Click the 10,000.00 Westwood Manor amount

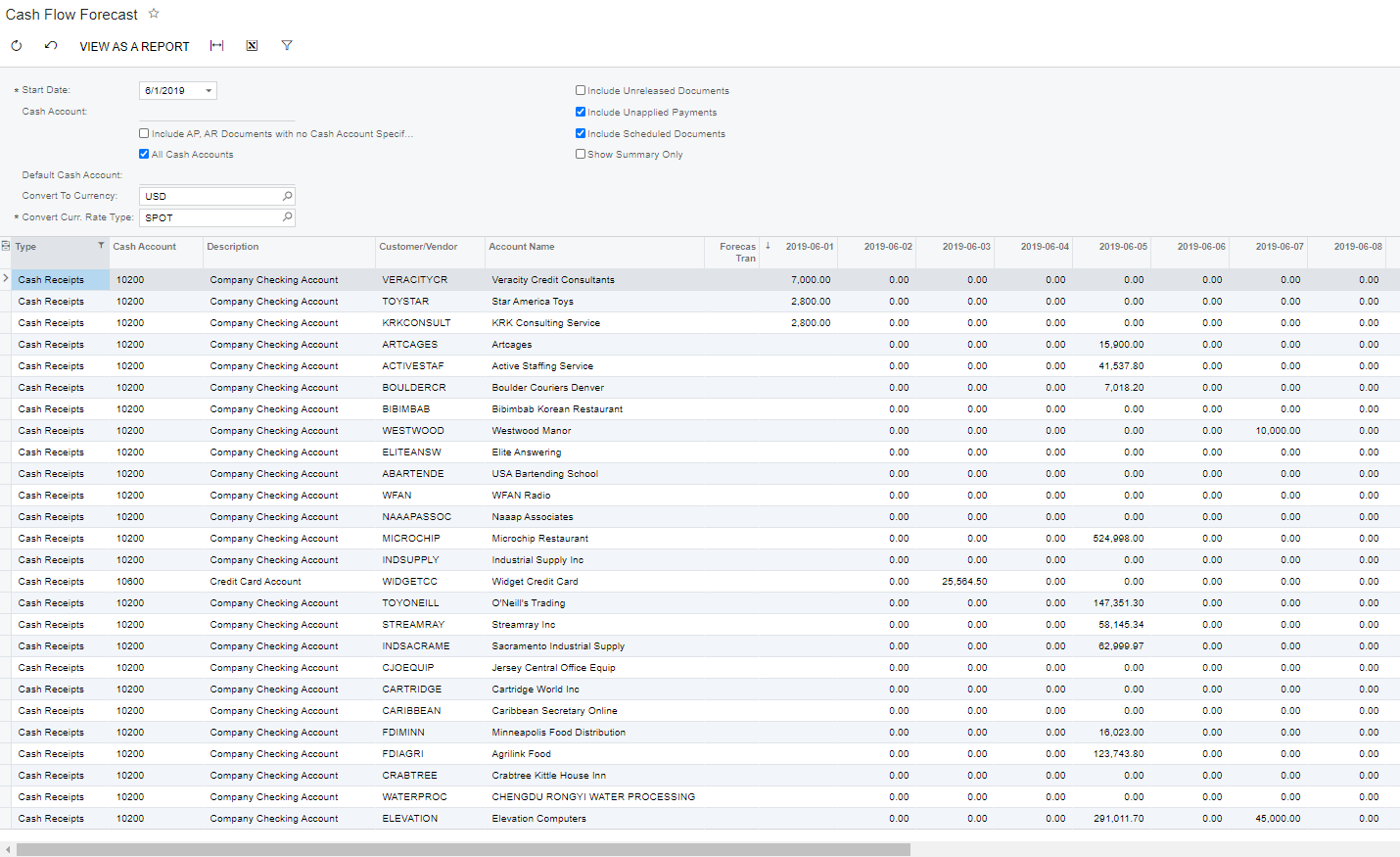pyautogui.click(x=1269, y=431)
